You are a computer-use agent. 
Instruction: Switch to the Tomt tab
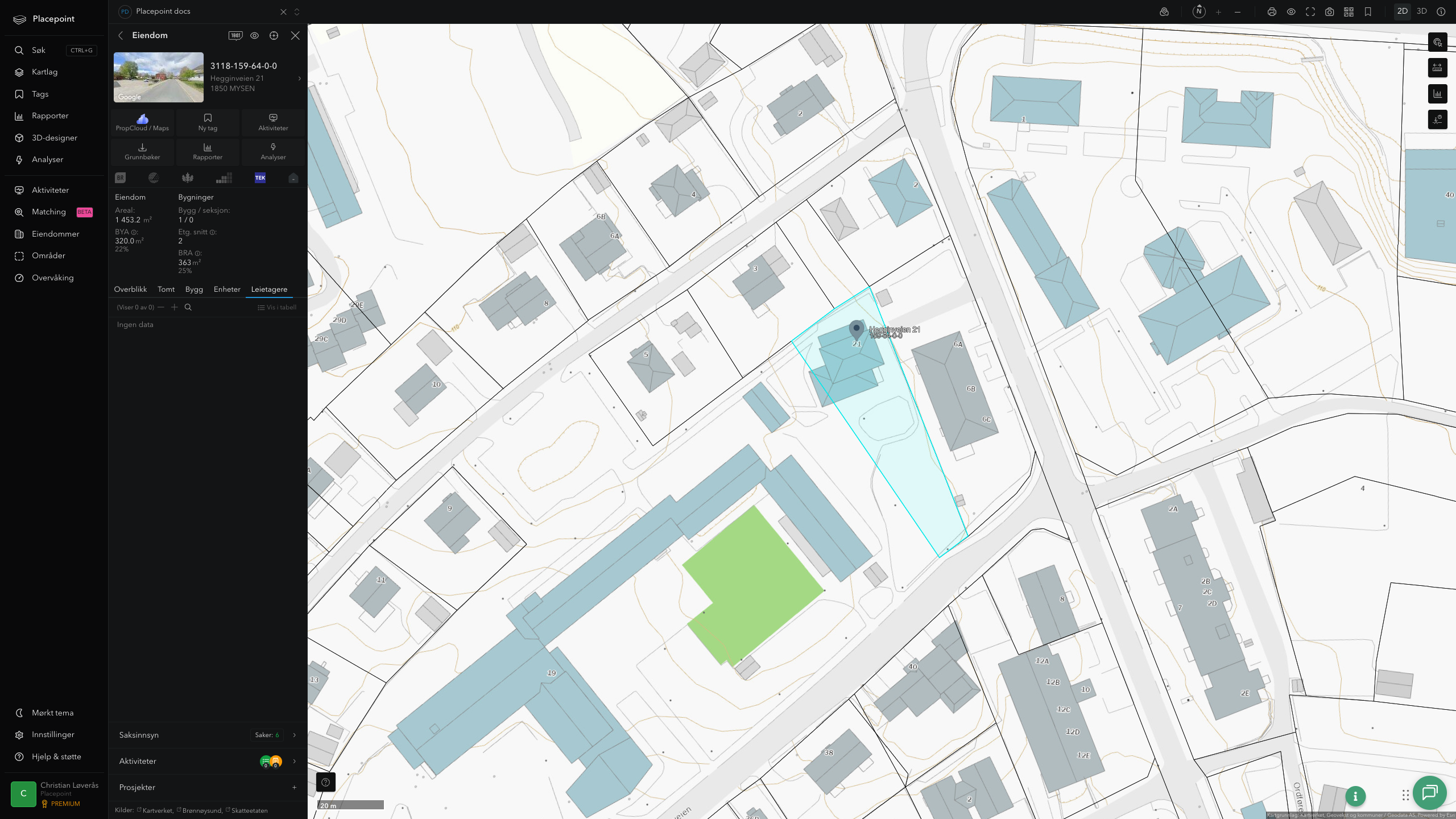tap(166, 289)
